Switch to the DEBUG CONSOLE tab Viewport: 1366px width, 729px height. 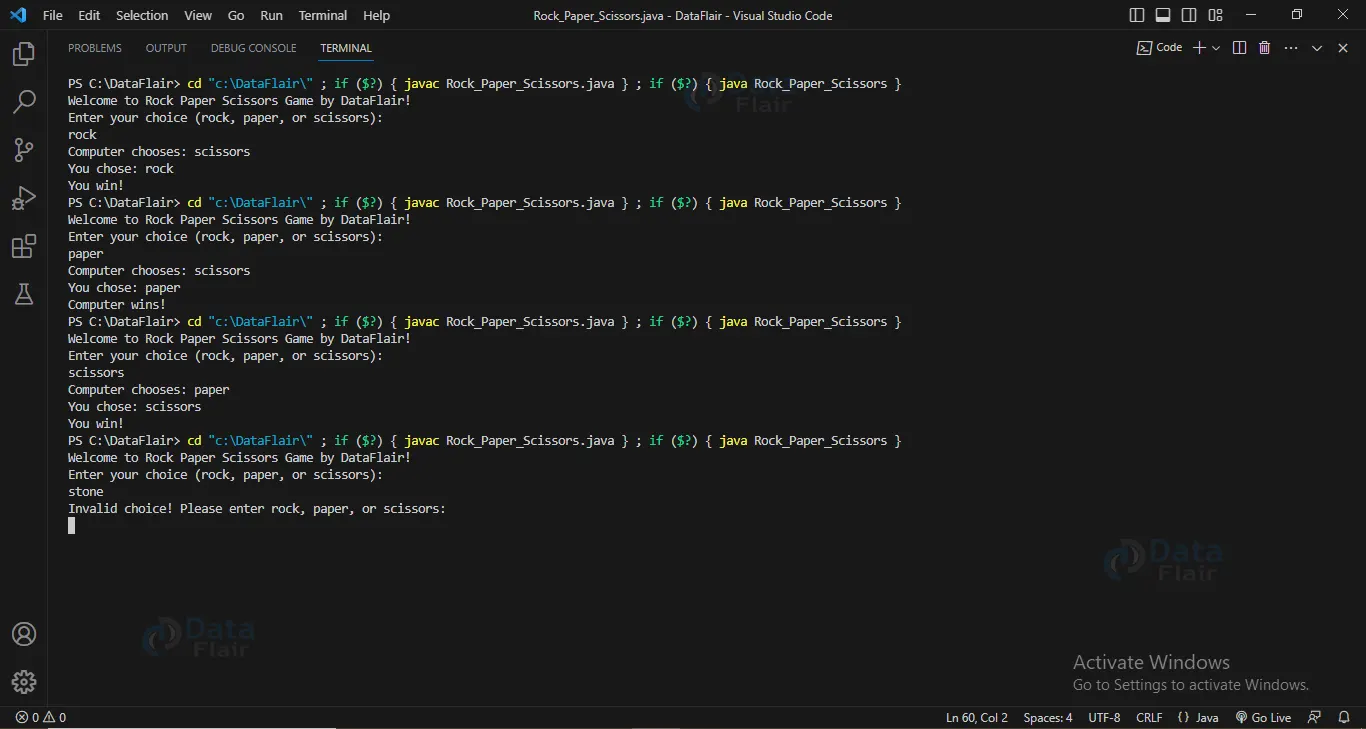pos(254,48)
